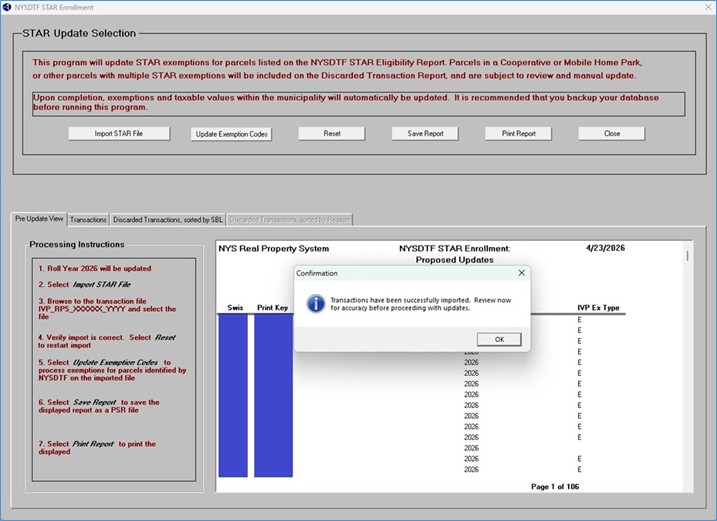The image size is (717, 521).
Task: Click the Close button in STAR Update Selection
Action: (612, 134)
